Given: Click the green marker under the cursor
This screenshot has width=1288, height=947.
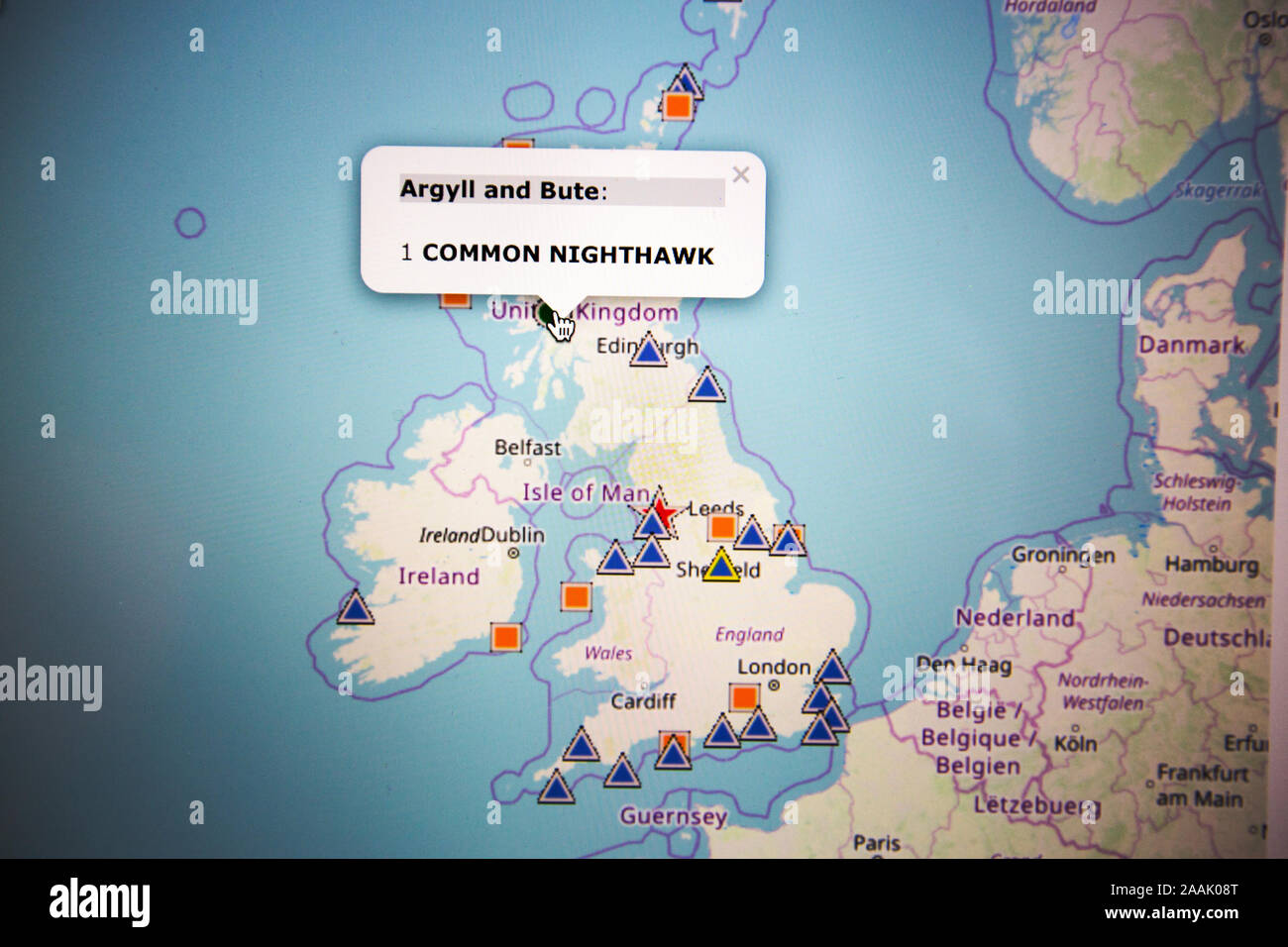Looking at the screenshot, I should [x=548, y=313].
